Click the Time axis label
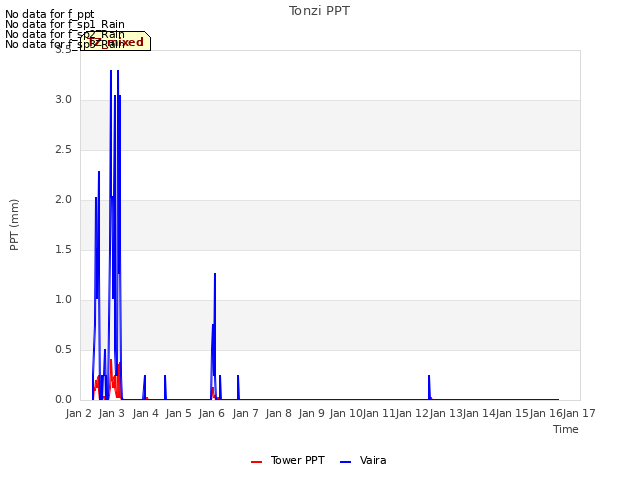Screen dimensions: 640x480 click(566, 429)
